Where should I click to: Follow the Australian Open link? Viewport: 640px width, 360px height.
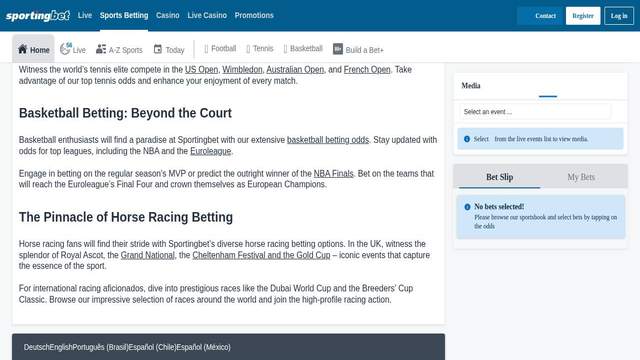(295, 70)
